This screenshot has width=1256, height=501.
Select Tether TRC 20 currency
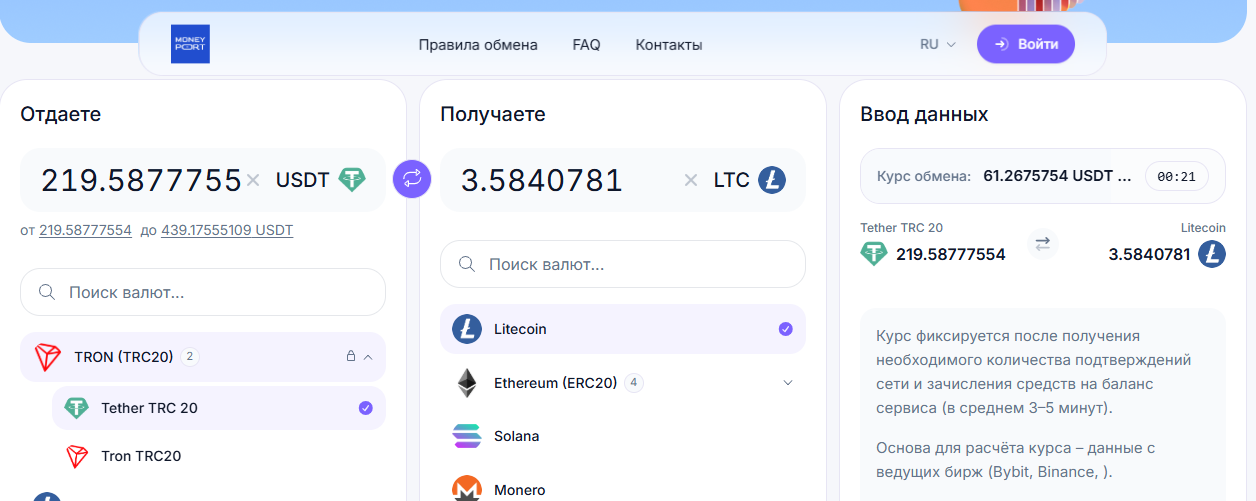pos(219,408)
